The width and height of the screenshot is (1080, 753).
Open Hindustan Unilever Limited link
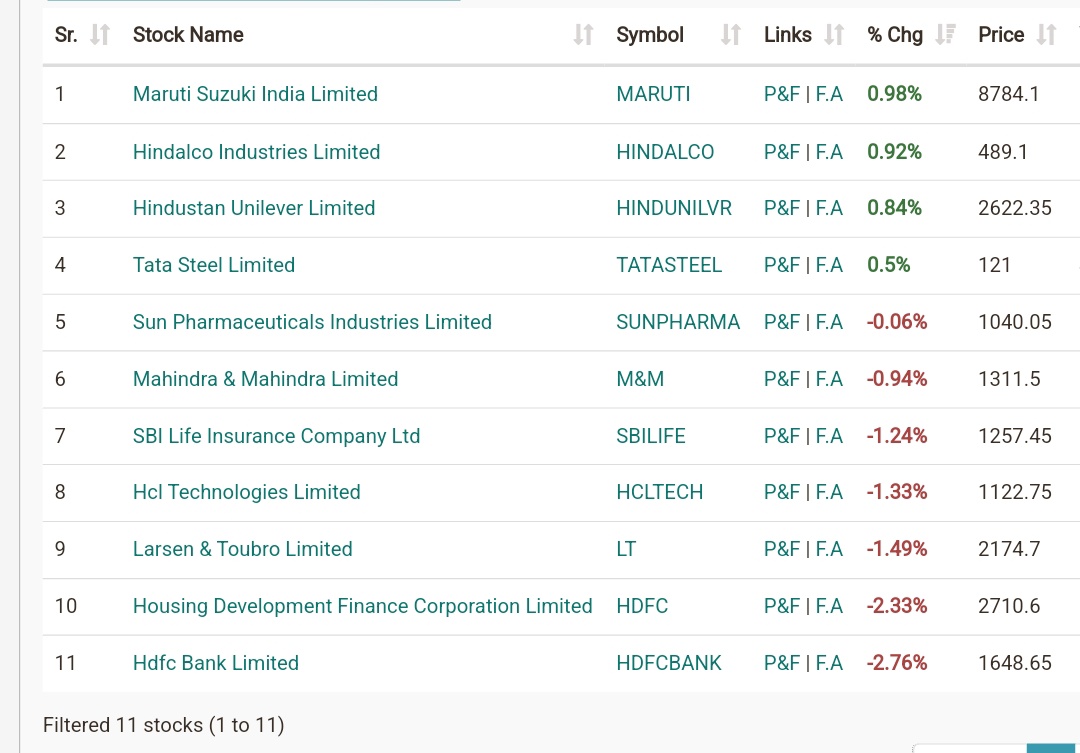coord(254,208)
